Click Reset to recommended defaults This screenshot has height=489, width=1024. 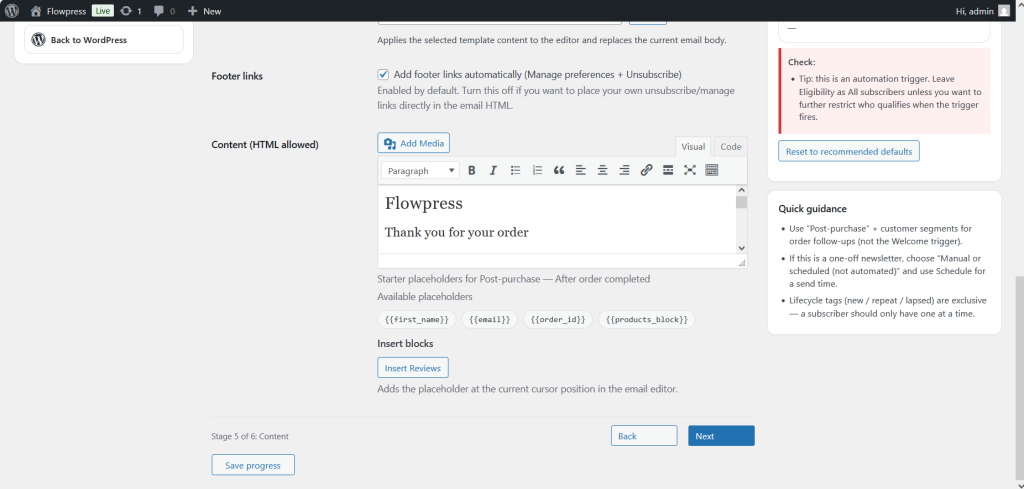click(849, 151)
